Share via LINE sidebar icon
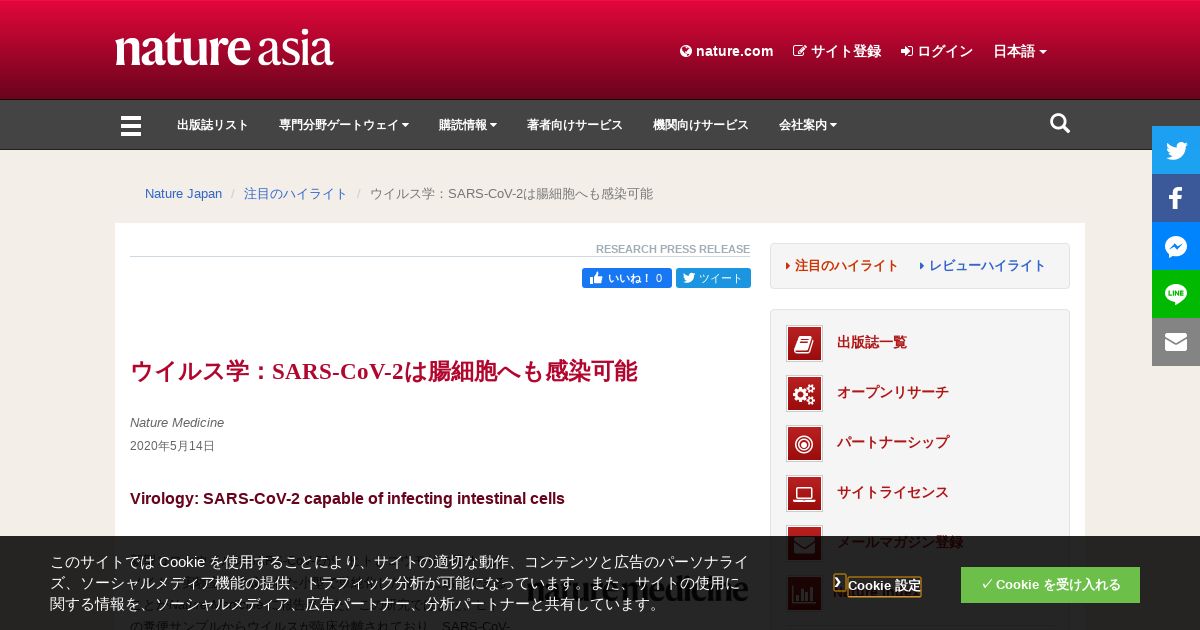The image size is (1200, 630). pos(1176,294)
